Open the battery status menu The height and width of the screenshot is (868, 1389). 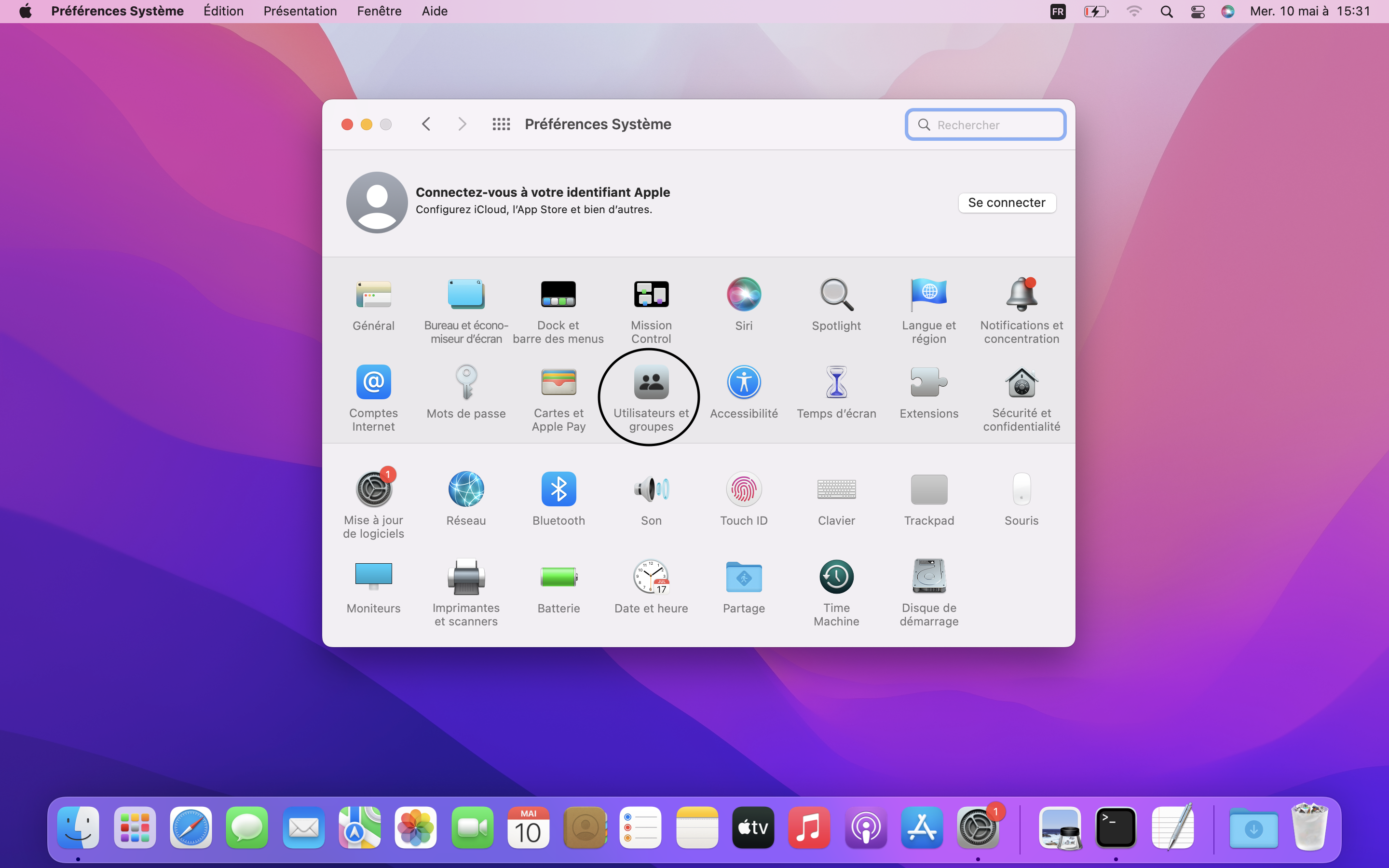tap(1096, 12)
